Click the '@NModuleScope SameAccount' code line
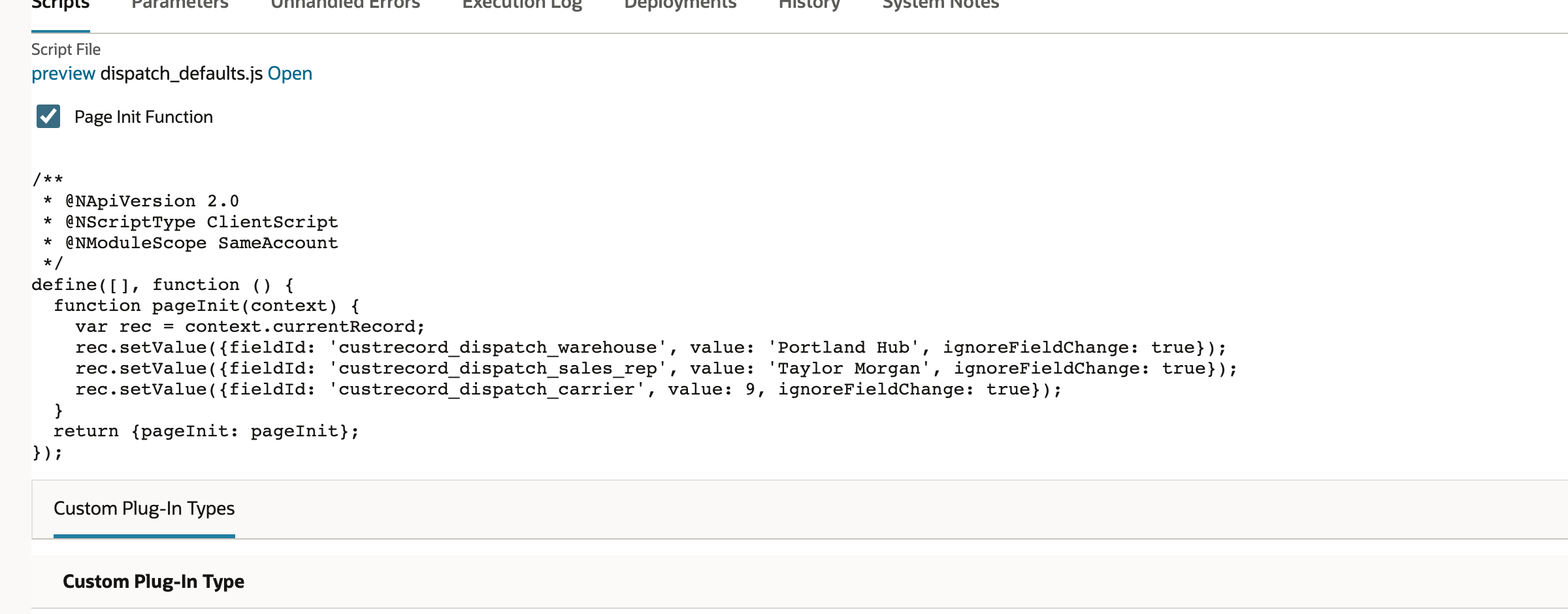1568x614 pixels. 191,243
